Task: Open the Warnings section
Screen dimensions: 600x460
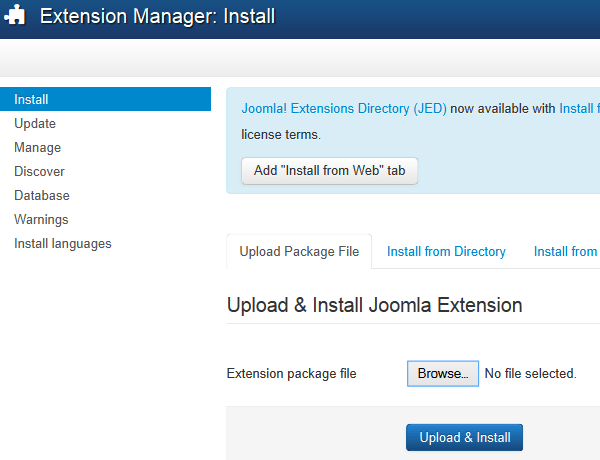Action: (x=41, y=220)
